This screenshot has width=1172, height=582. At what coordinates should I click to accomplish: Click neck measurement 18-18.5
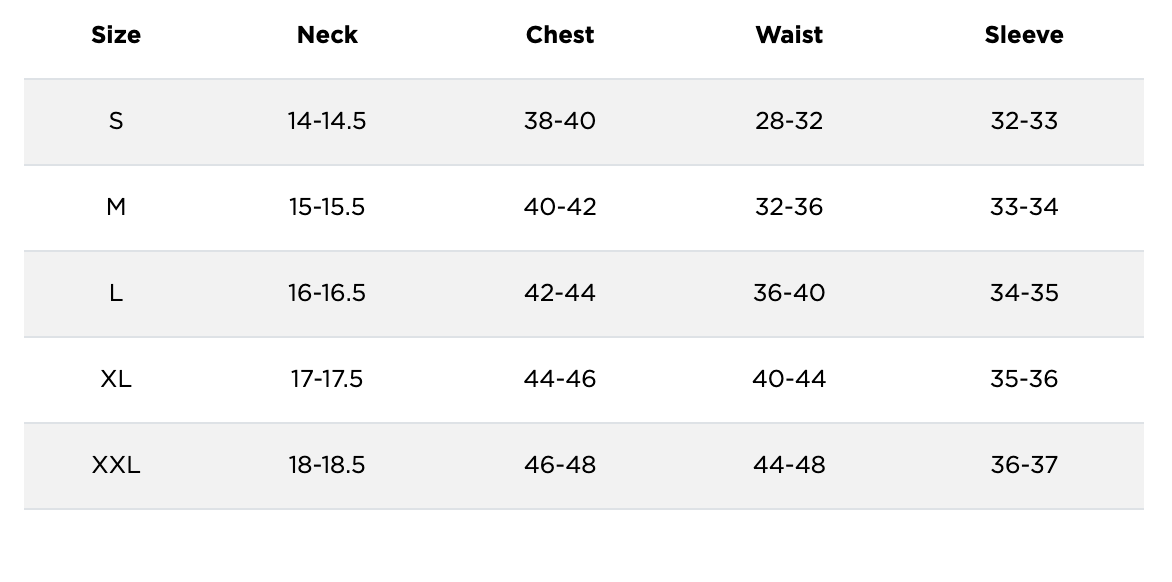point(327,465)
